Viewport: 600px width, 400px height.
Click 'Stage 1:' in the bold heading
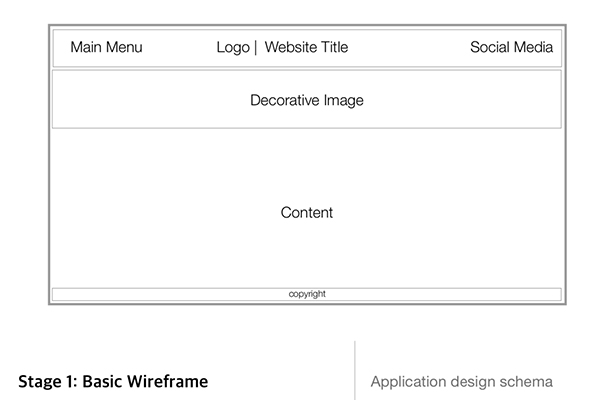click(x=47, y=382)
